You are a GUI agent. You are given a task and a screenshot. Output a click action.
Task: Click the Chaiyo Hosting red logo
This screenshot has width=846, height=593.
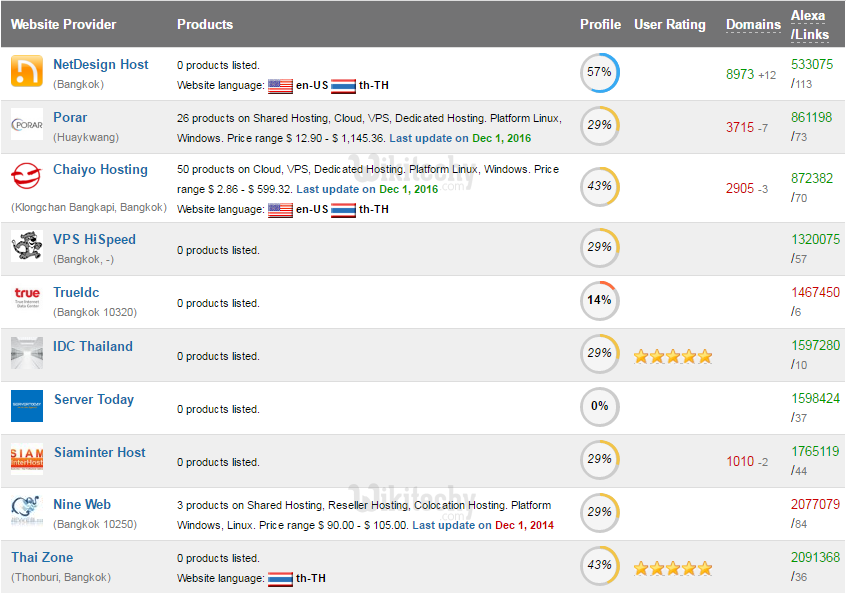point(27,177)
